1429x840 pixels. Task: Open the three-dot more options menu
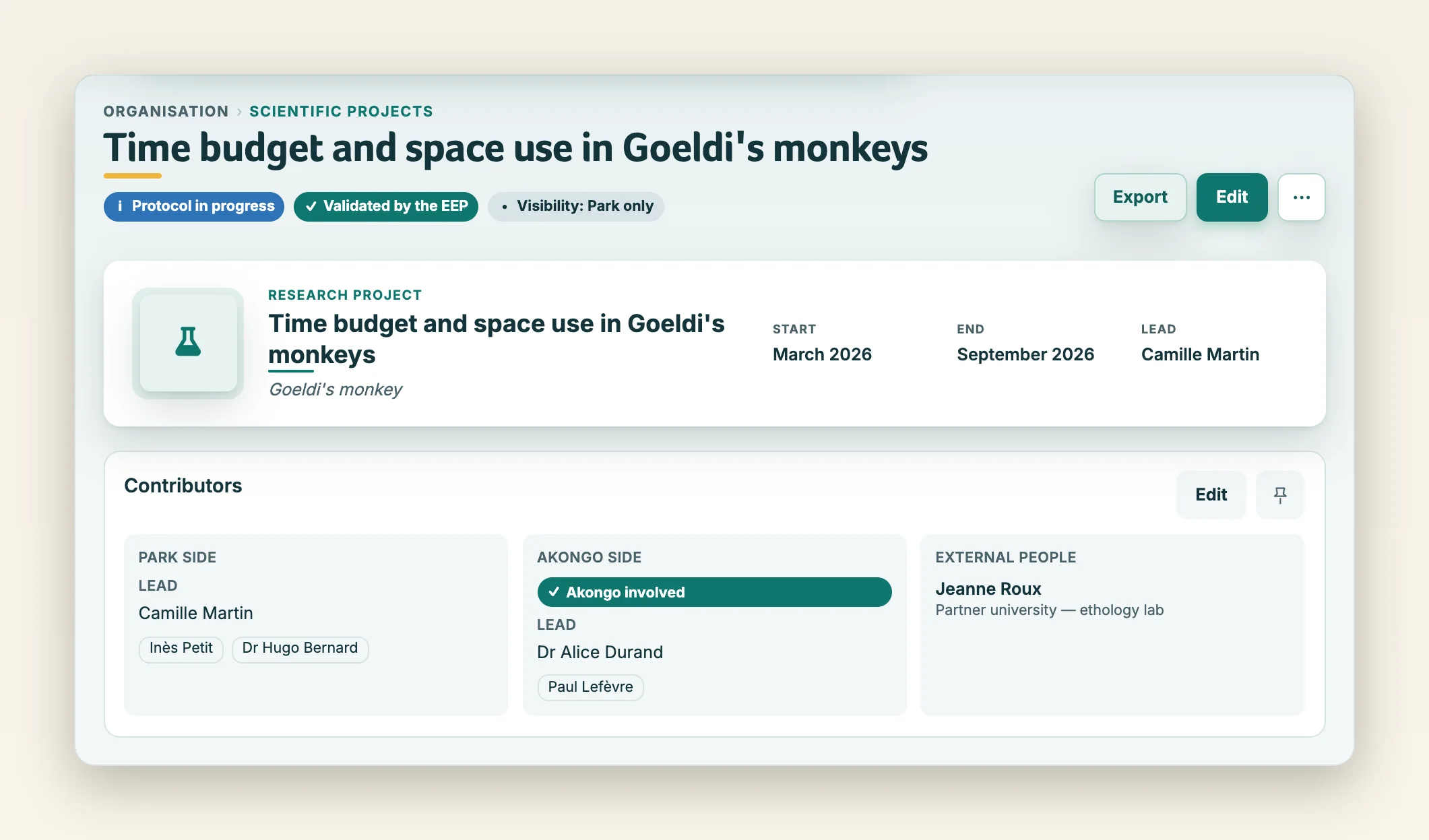[1302, 197]
